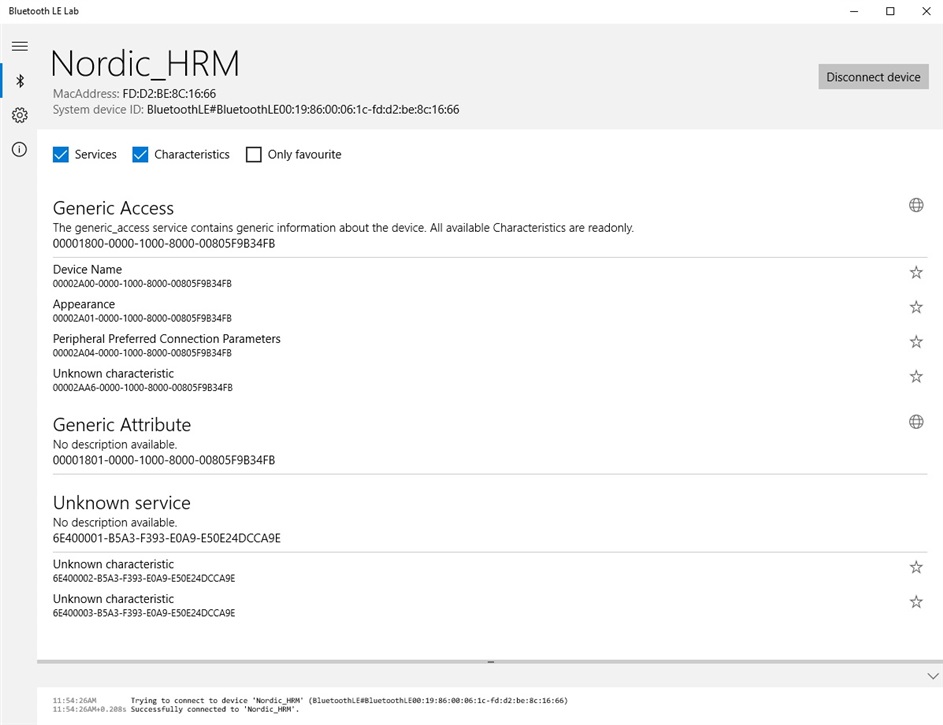Open the info about page icon

20,149
